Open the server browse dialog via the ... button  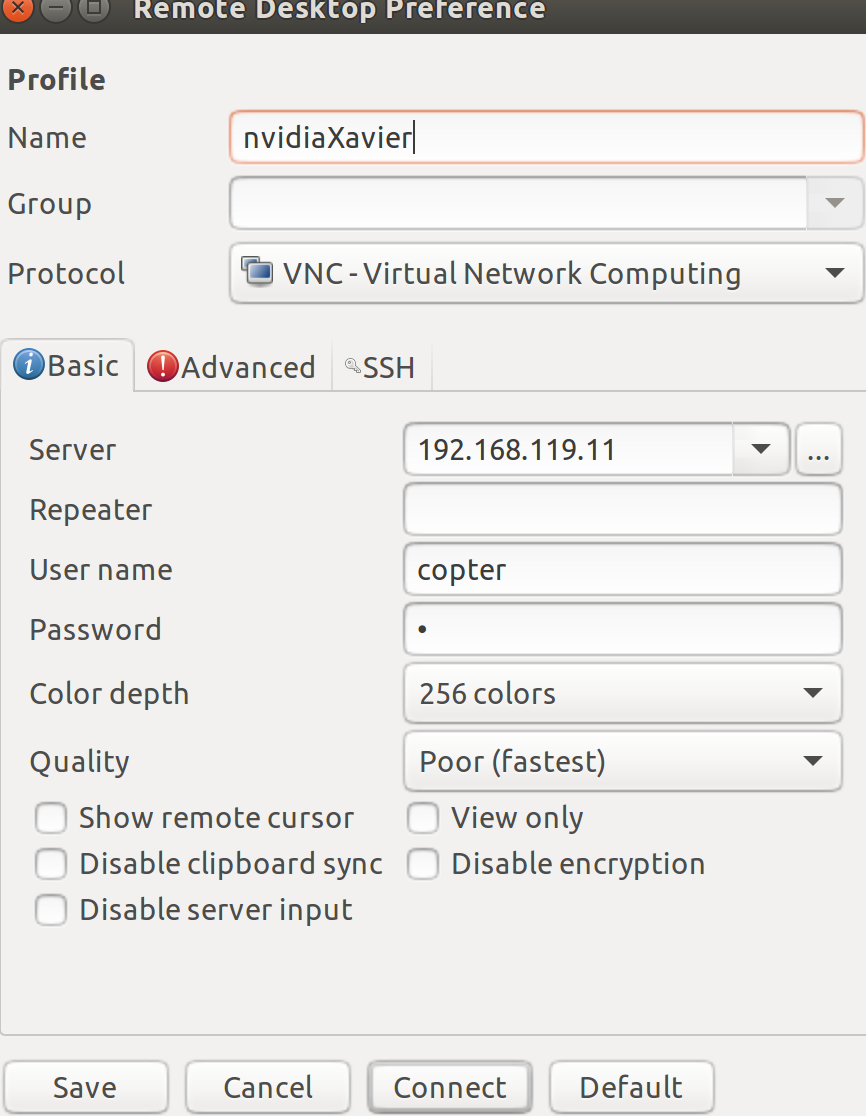[x=819, y=449]
